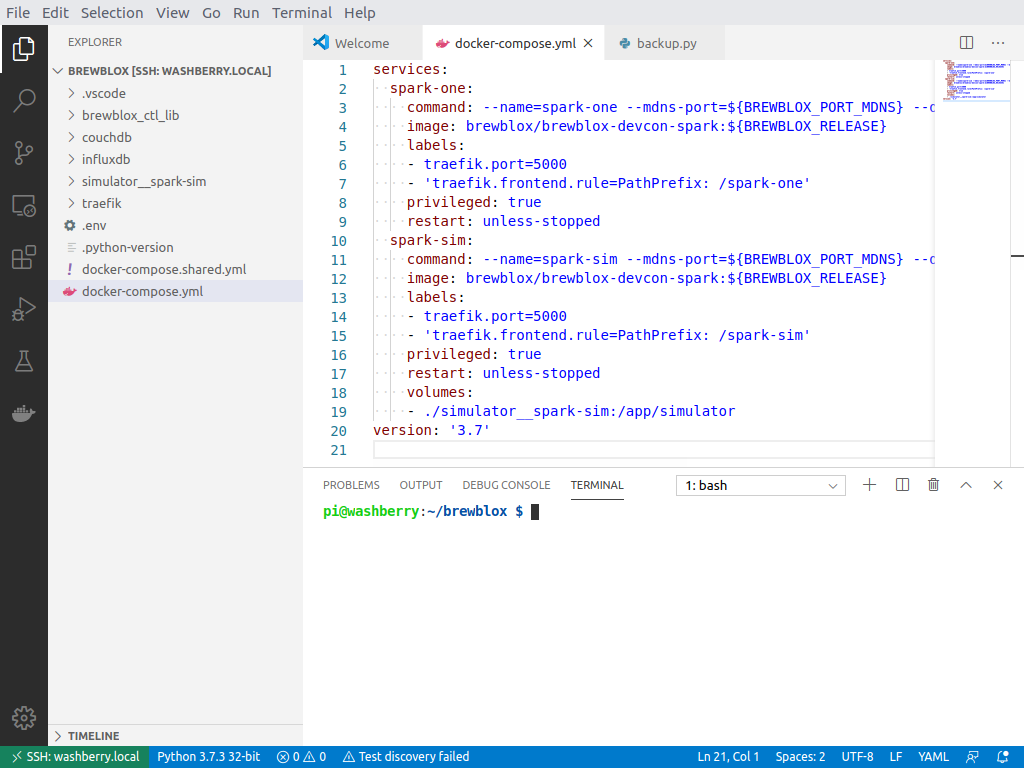Viewport: 1024px width, 768px height.
Task: Open the Manage gear icon
Action: pyautogui.click(x=24, y=718)
